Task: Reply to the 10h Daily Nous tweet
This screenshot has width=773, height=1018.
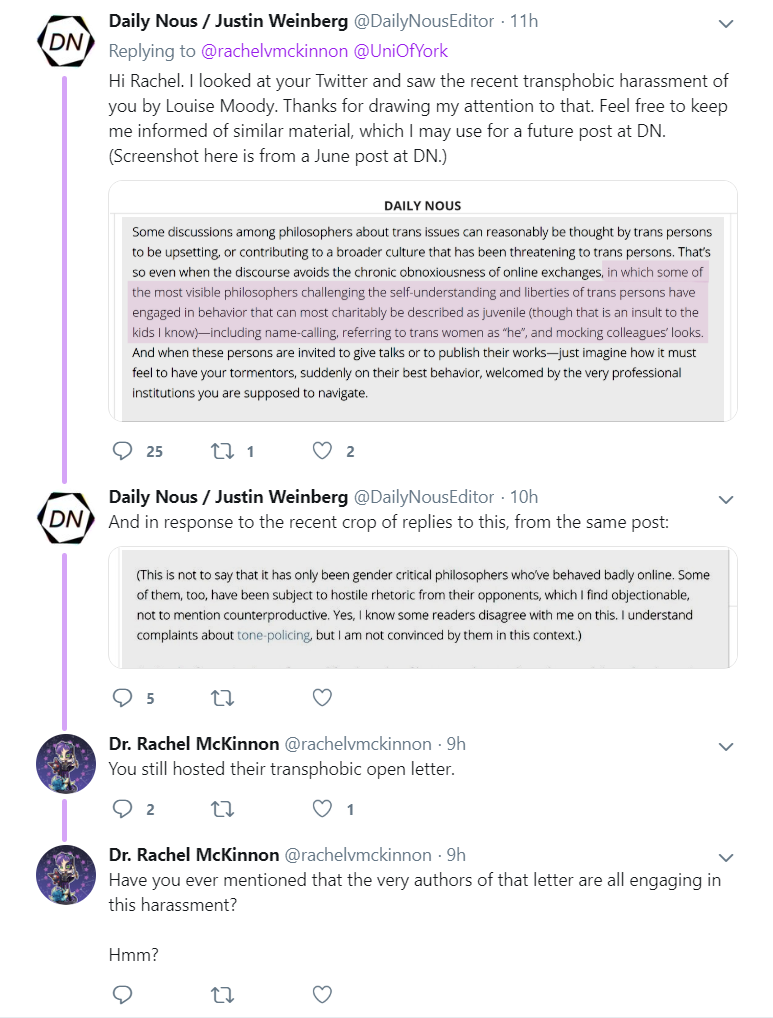Action: click(x=123, y=698)
